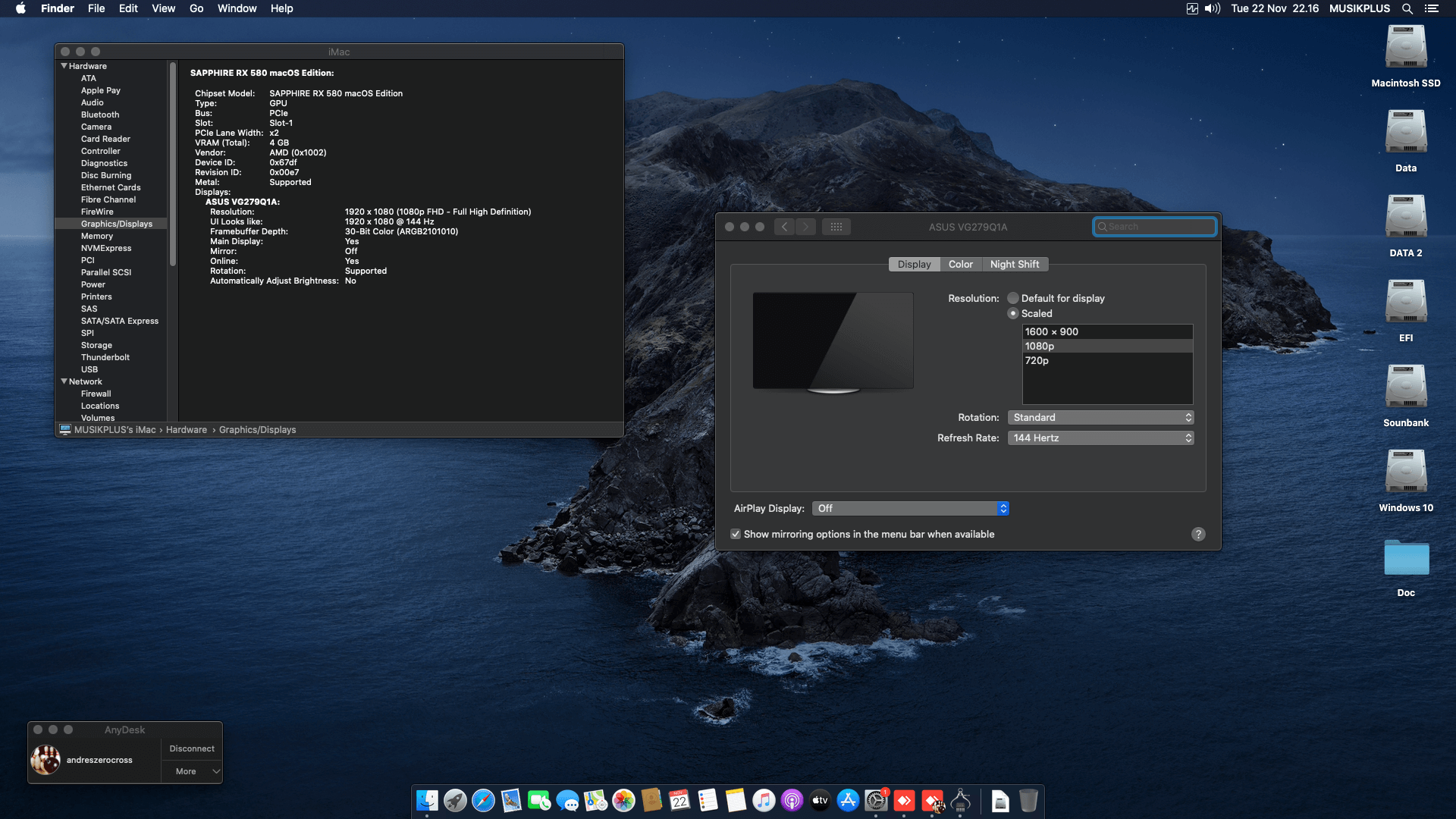Open Safari from the dock
Screen dimensions: 1456x819
pos(483,801)
